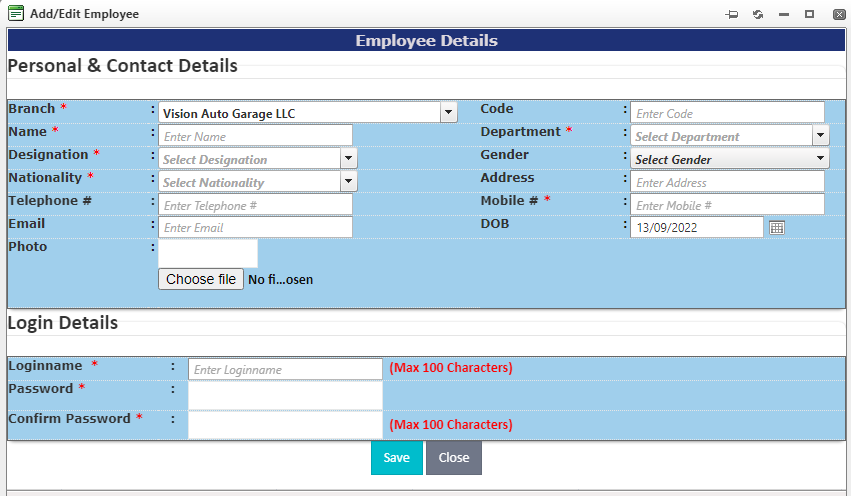Screen dimensions: 851x496
Task: Click the refresh icon in title bar
Action: click(x=758, y=14)
